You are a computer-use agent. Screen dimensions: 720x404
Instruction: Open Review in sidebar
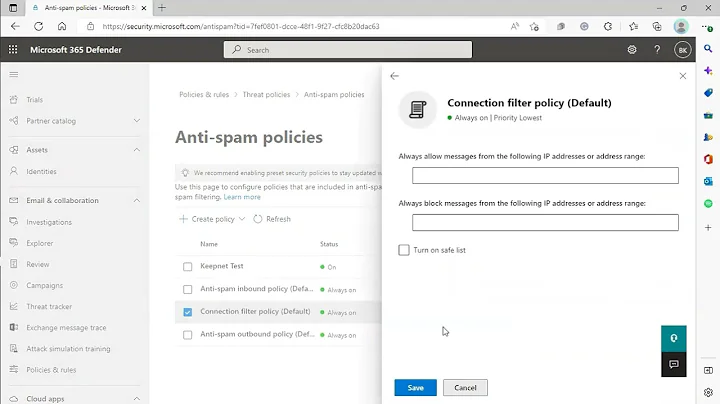pos(38,264)
